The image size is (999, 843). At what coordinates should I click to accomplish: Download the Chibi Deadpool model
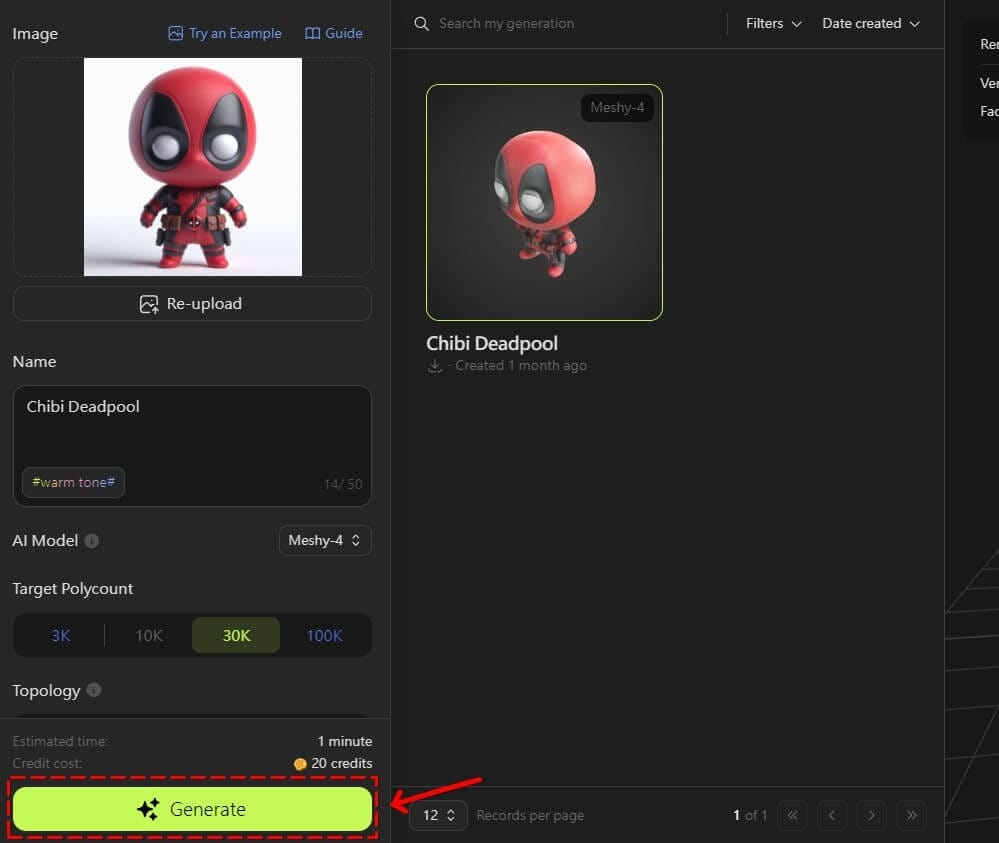(434, 365)
